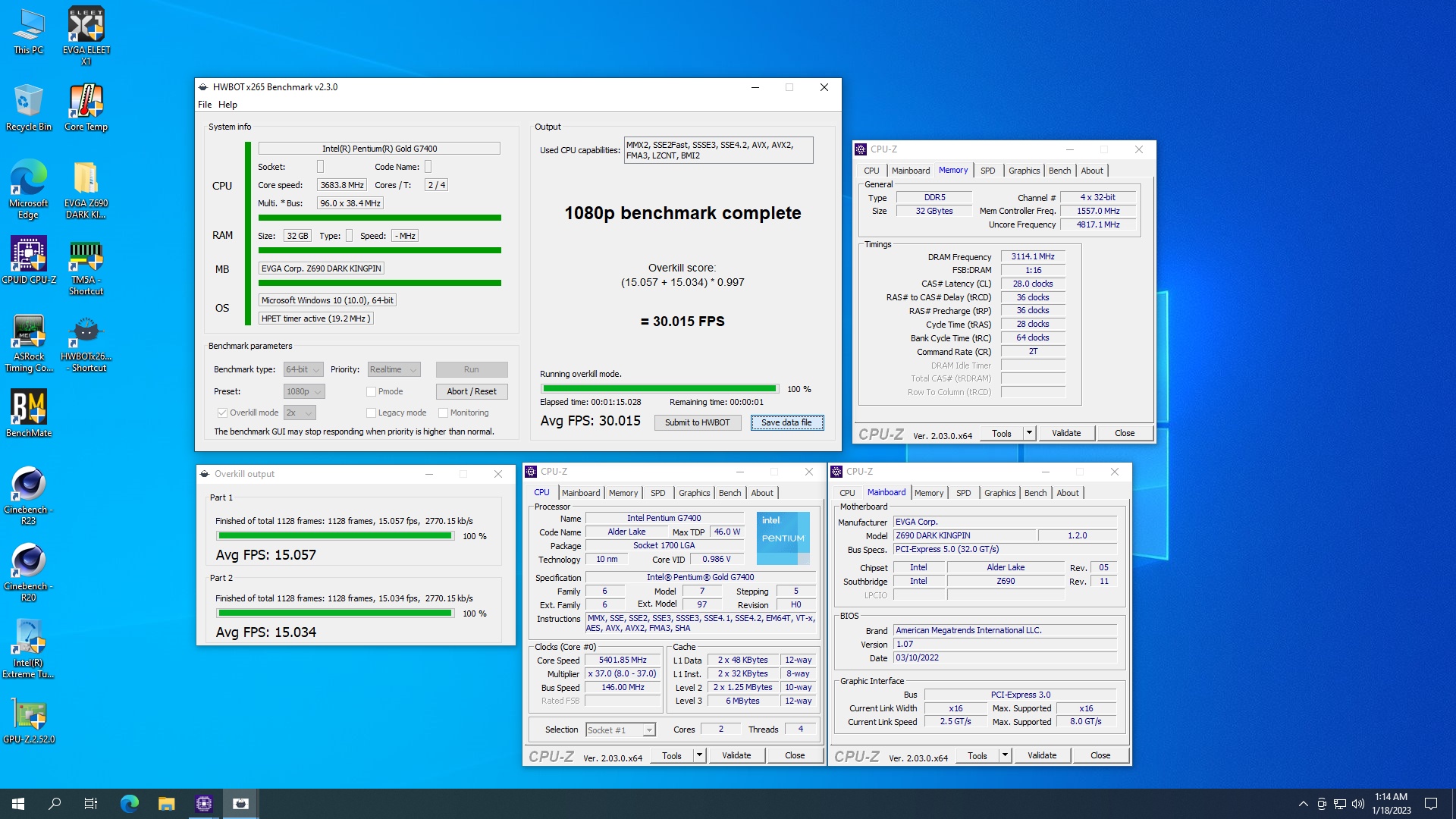Open File Explorer on taskbar
This screenshot has height=819, width=1456.
167,804
